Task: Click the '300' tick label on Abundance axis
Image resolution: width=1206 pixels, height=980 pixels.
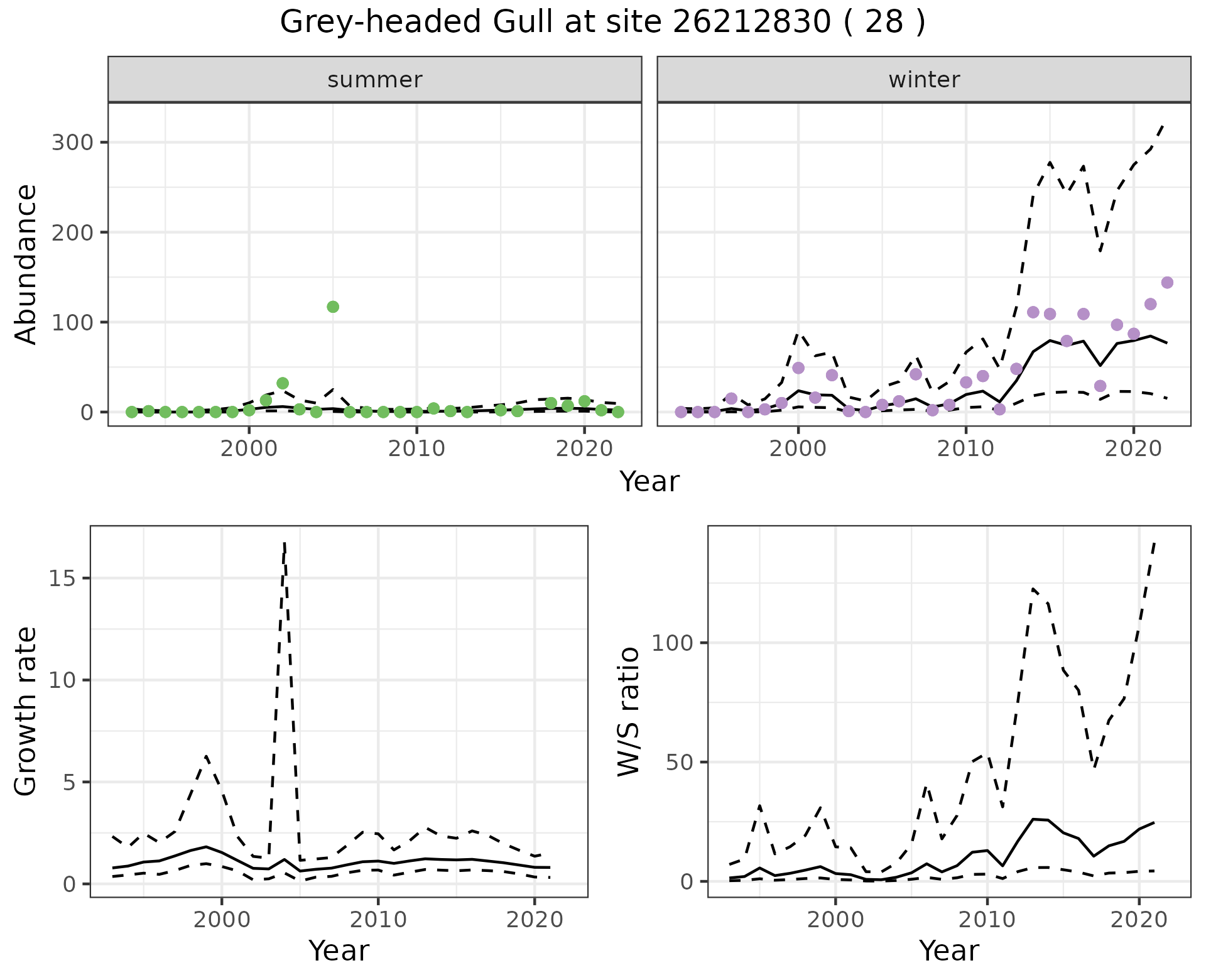Action: [72, 143]
